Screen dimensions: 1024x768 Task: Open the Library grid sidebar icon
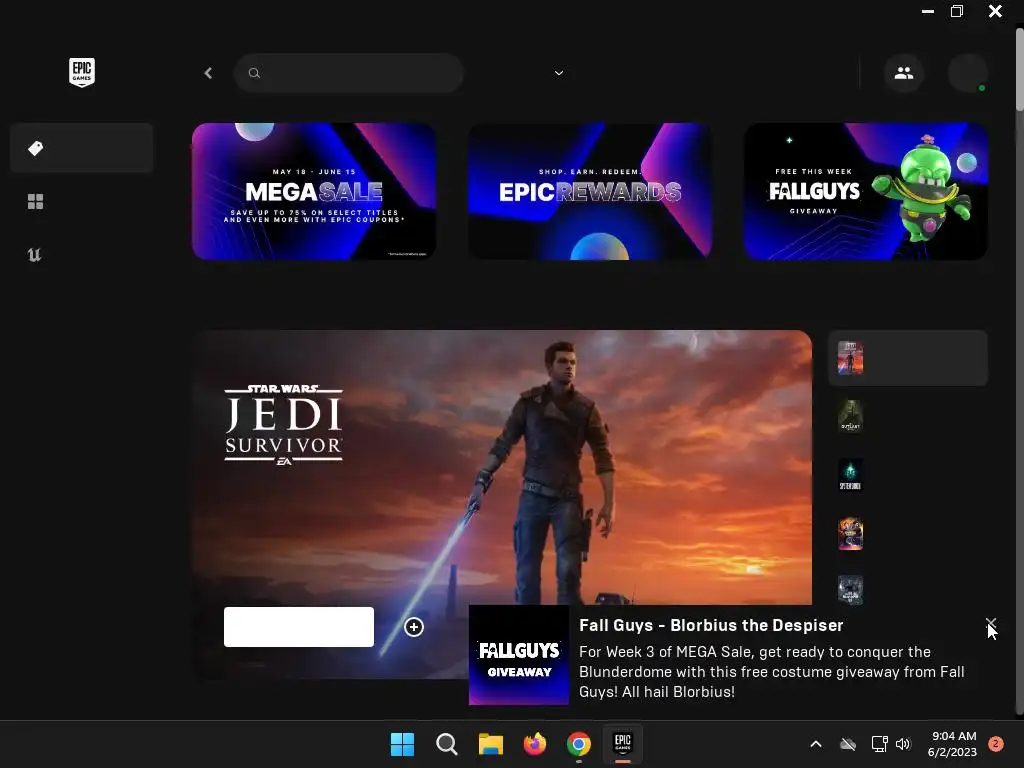click(35, 202)
